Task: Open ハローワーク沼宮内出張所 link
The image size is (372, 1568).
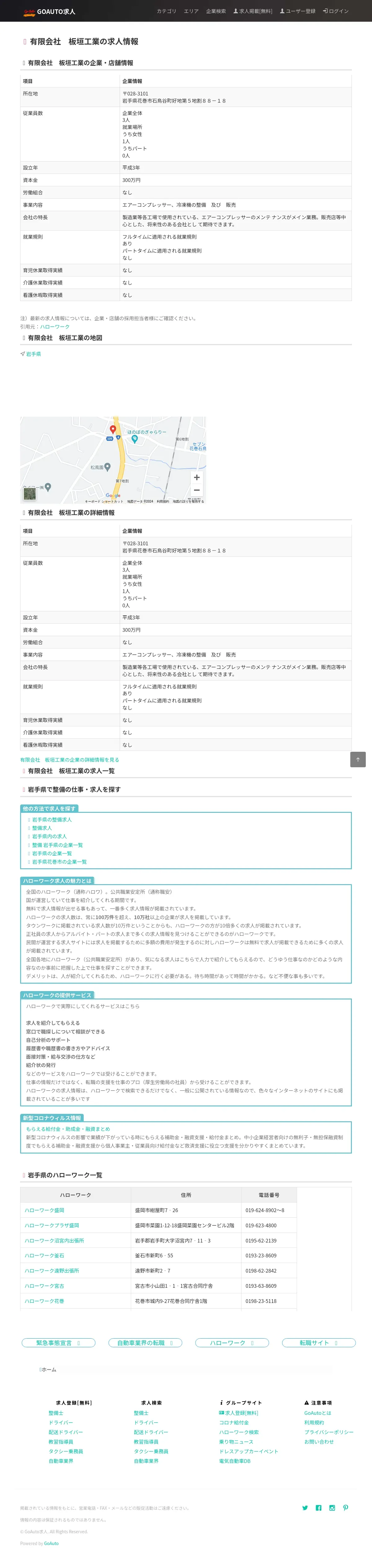Action: [54, 1241]
